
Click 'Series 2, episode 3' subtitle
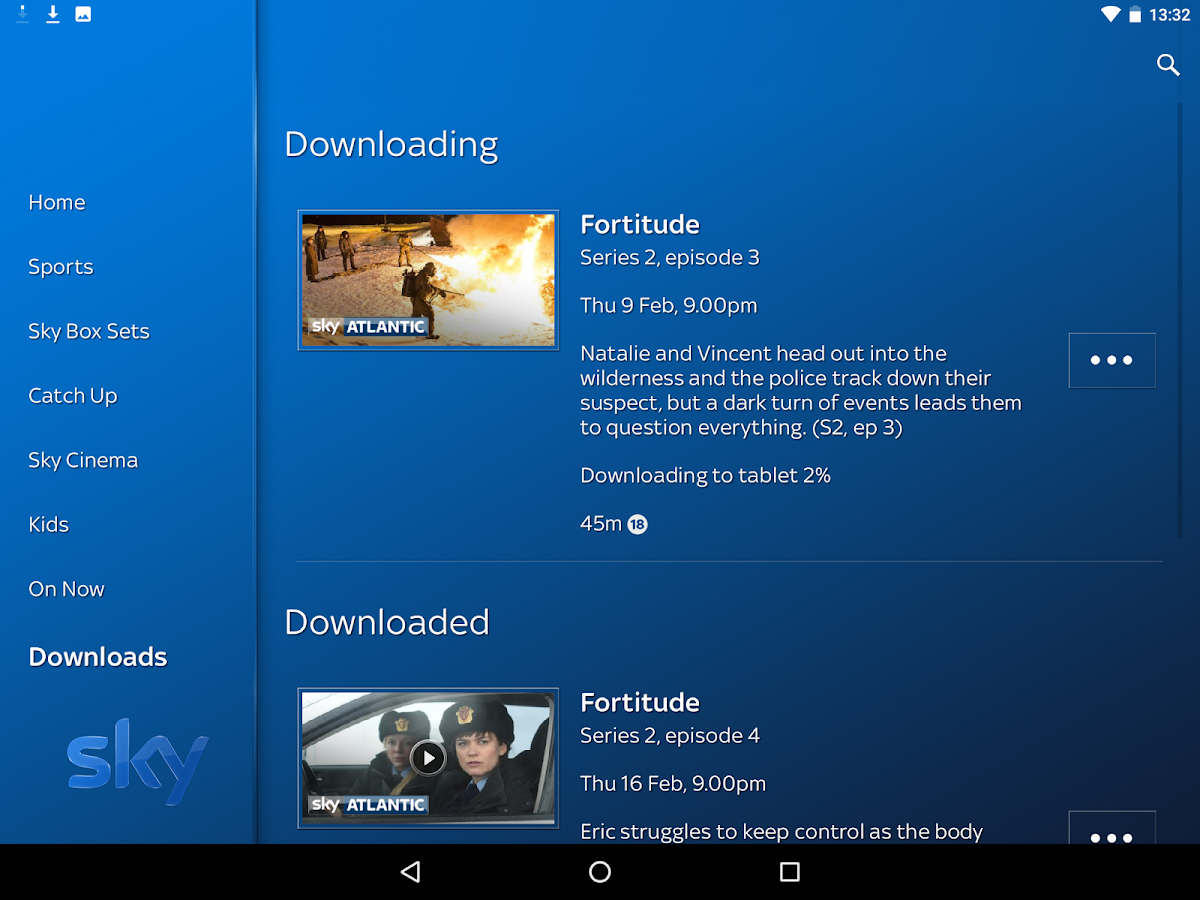(x=670, y=258)
